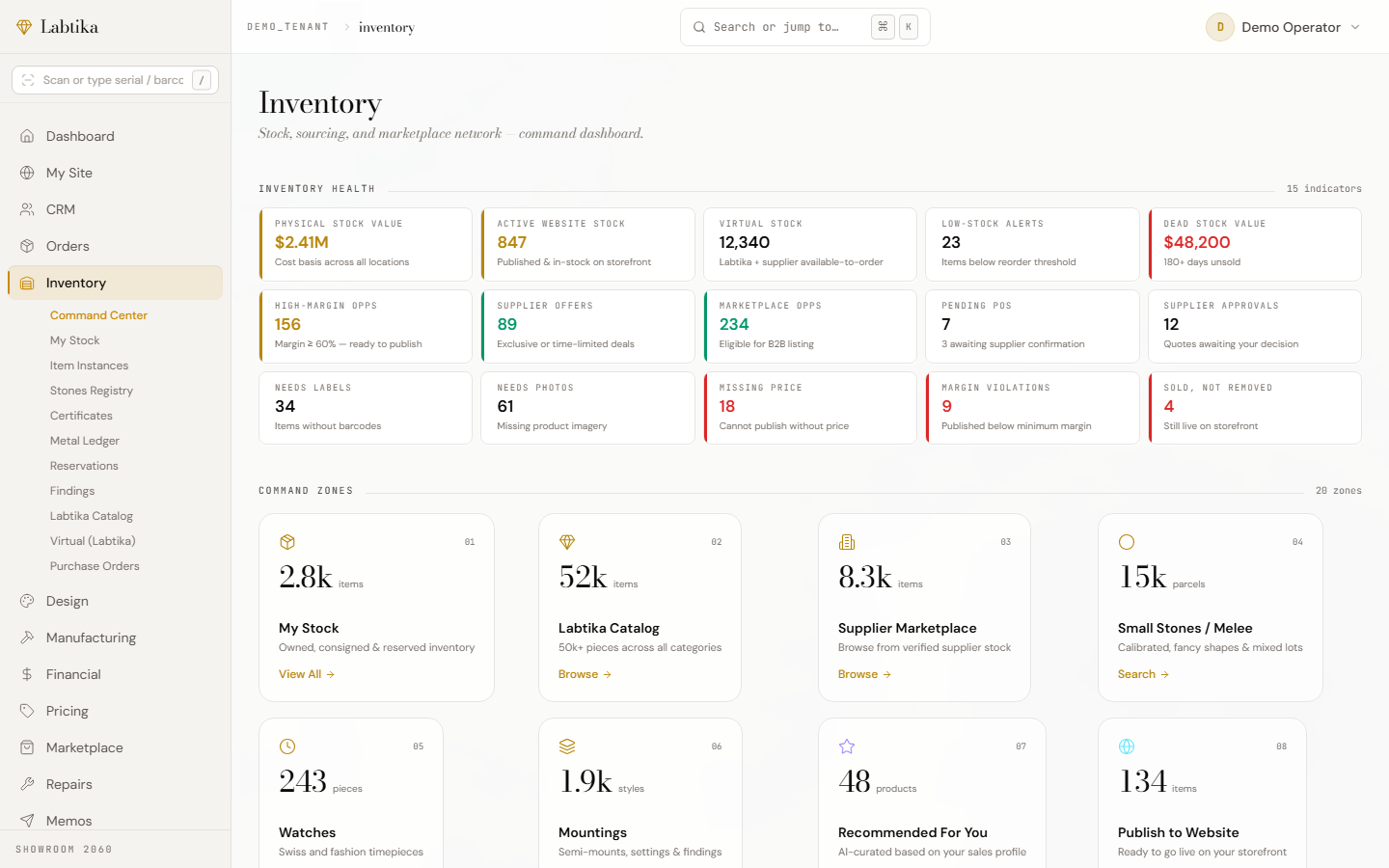Screen dimensions: 1389x868
Task: Click Browse link under Labtika Catalog
Action: (585, 674)
